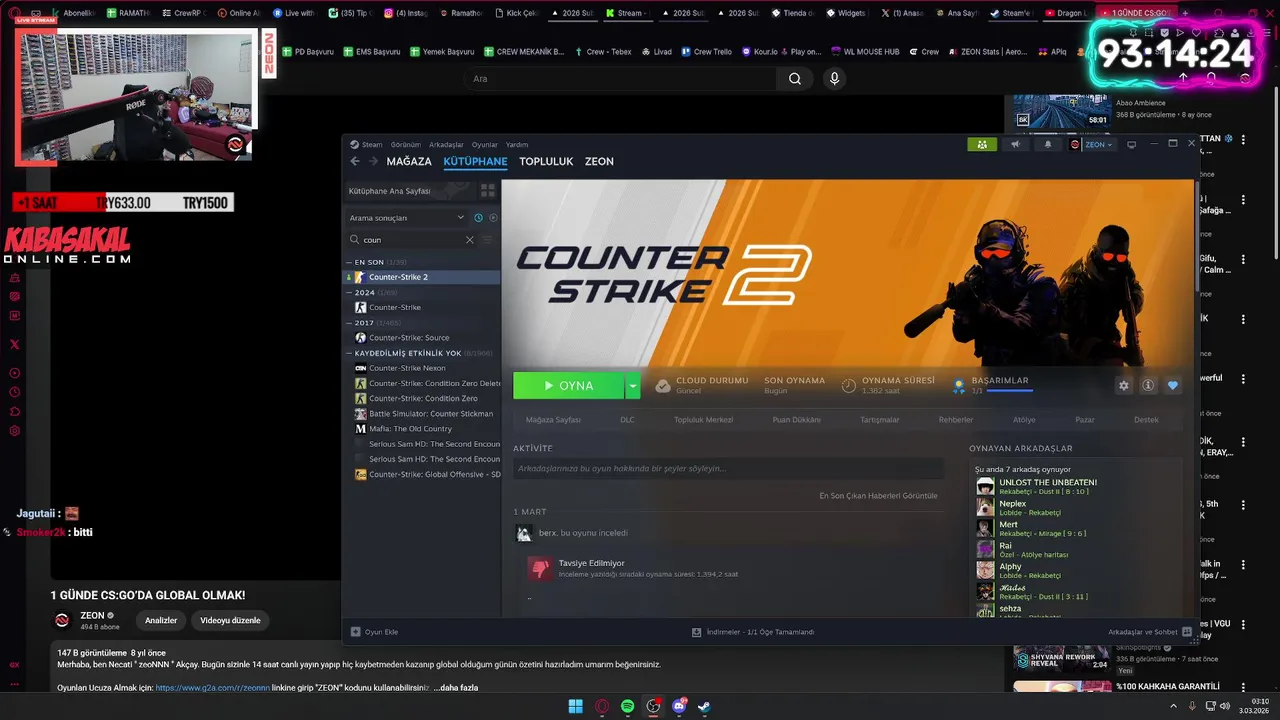Collapse 2017 category
Screen dimensions: 1280x720
349,323
